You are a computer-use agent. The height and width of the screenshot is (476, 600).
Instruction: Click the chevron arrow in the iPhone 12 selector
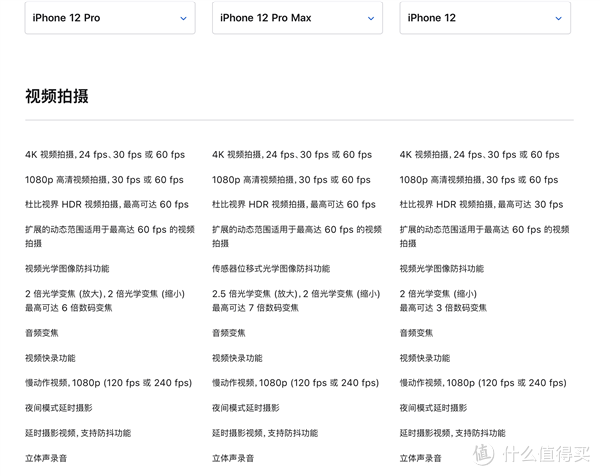(558, 18)
